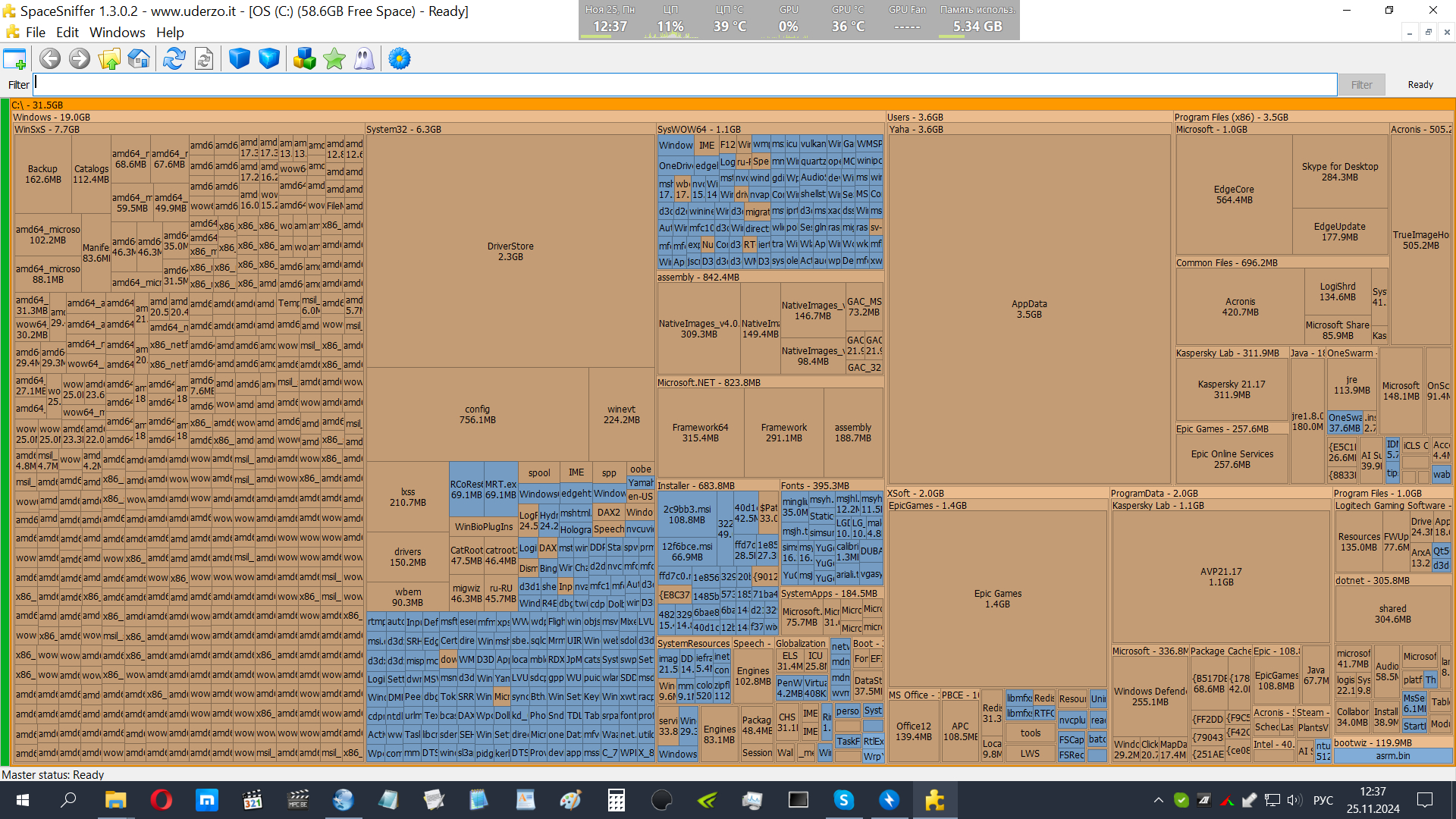Toggle file classes with colored cubes icon
The height and width of the screenshot is (819, 1456).
304,58
